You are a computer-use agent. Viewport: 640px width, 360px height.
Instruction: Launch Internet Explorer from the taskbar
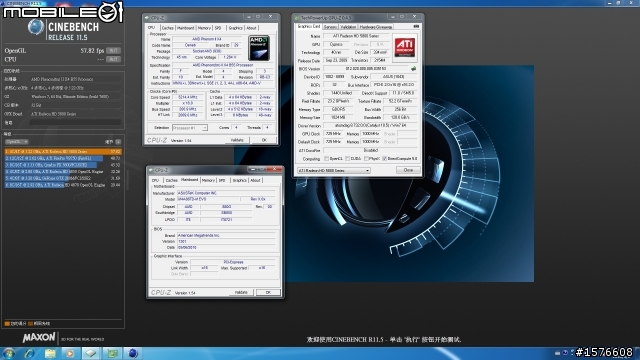[29, 353]
